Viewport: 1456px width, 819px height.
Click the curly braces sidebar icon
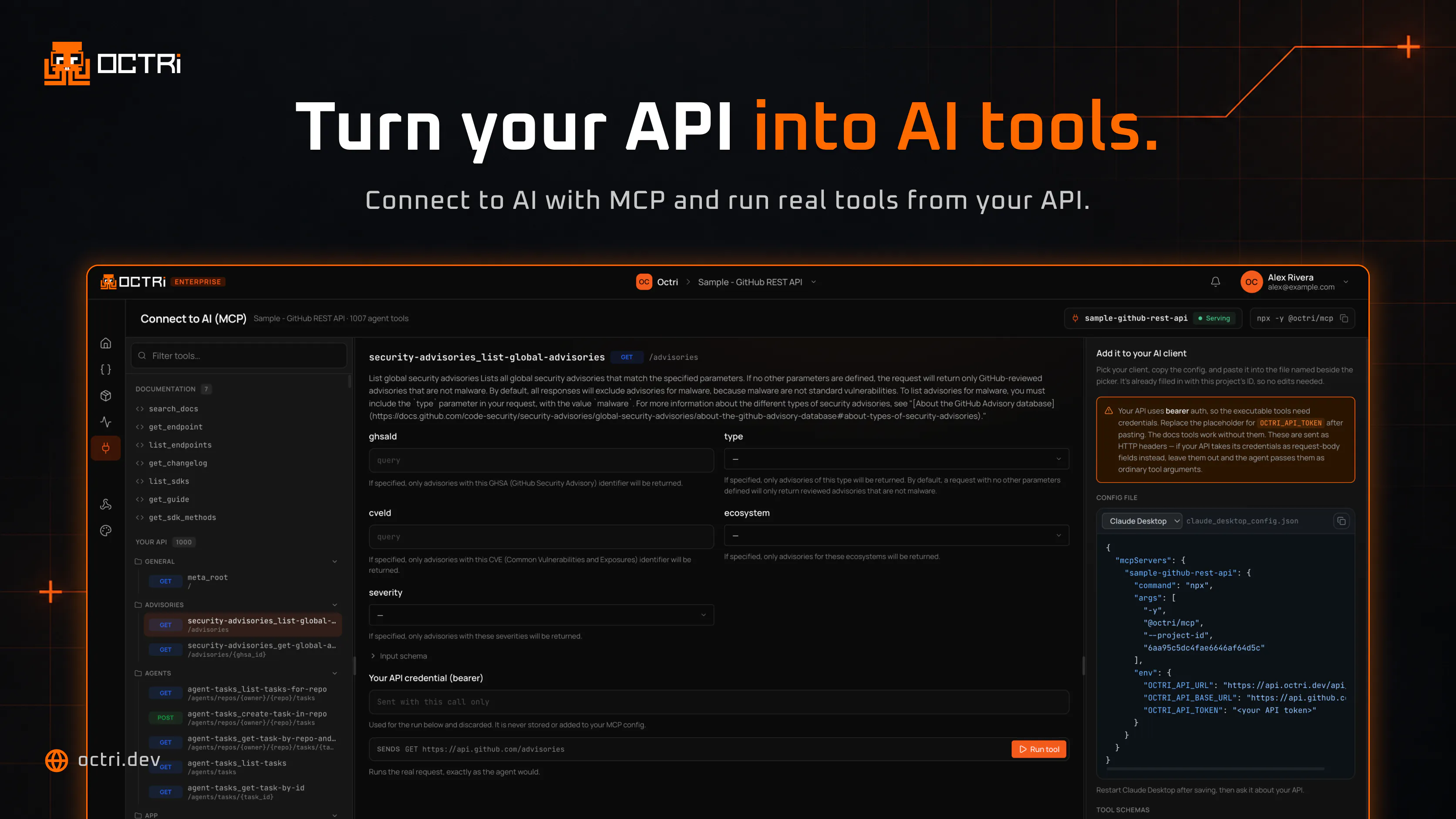coord(106,369)
